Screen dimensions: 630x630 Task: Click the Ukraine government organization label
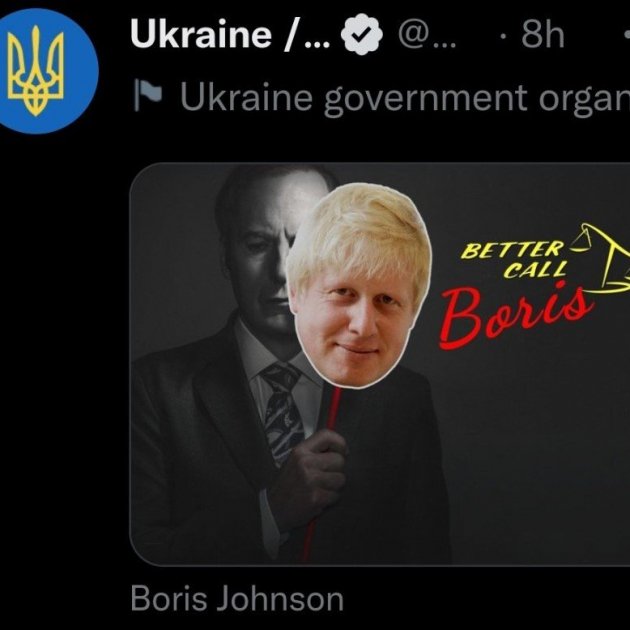tap(405, 98)
